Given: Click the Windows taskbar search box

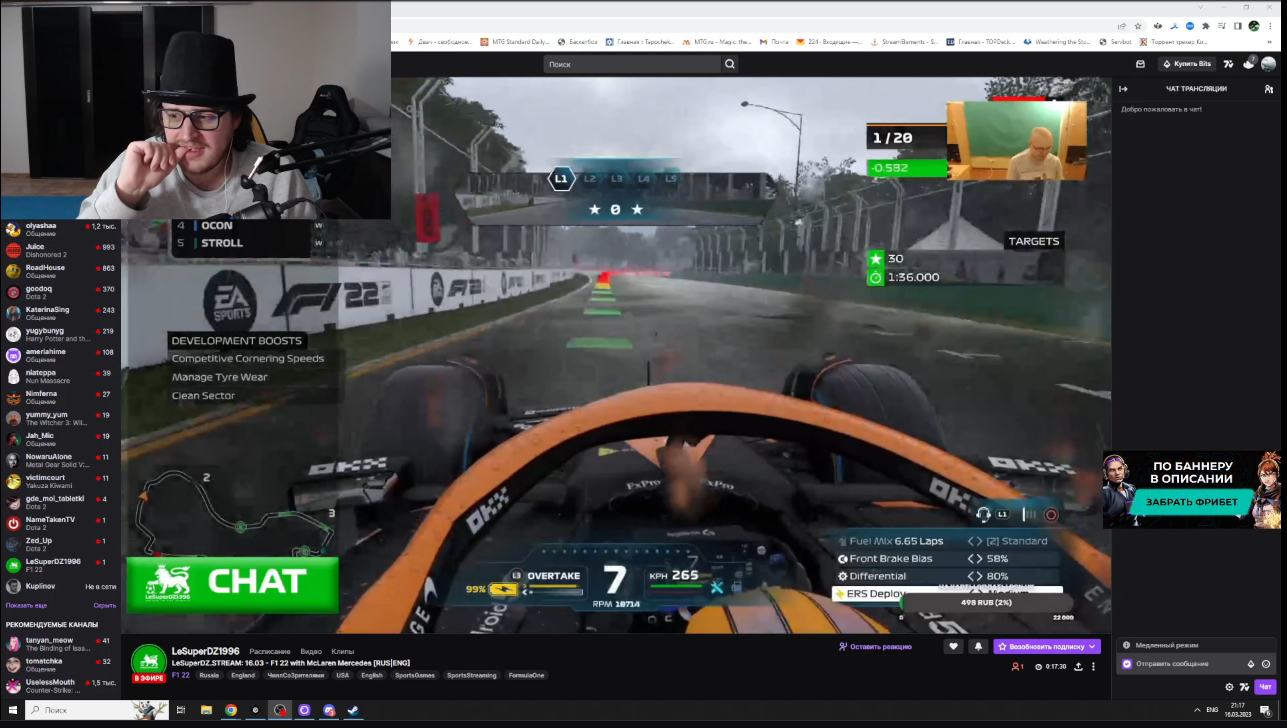Looking at the screenshot, I should click(97, 710).
